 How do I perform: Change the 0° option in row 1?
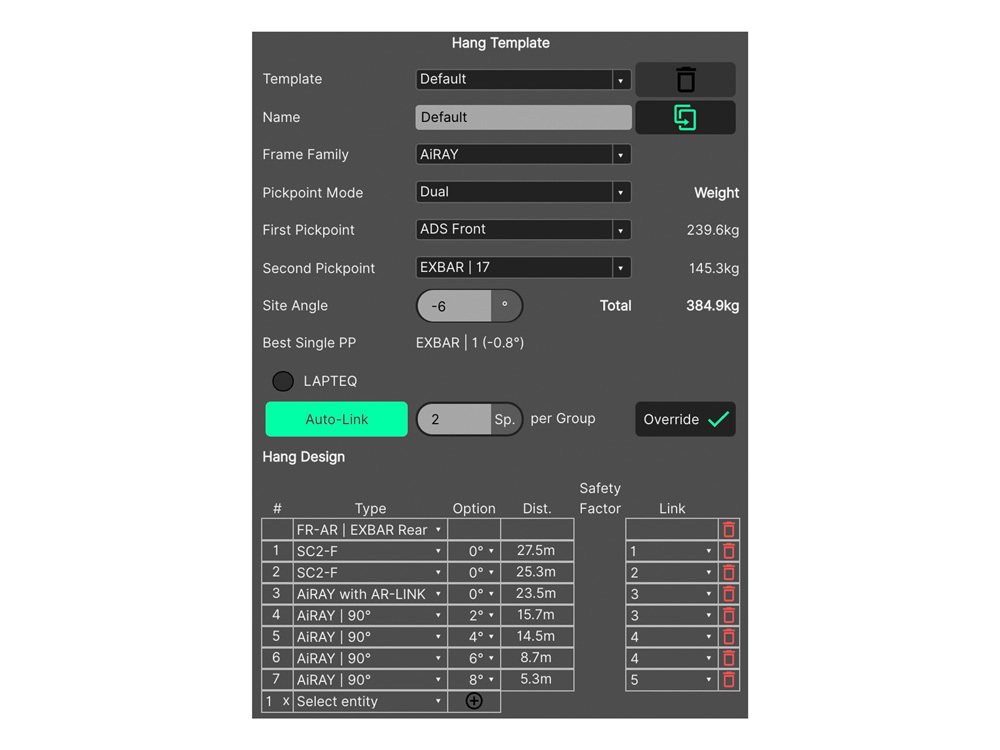(474, 551)
